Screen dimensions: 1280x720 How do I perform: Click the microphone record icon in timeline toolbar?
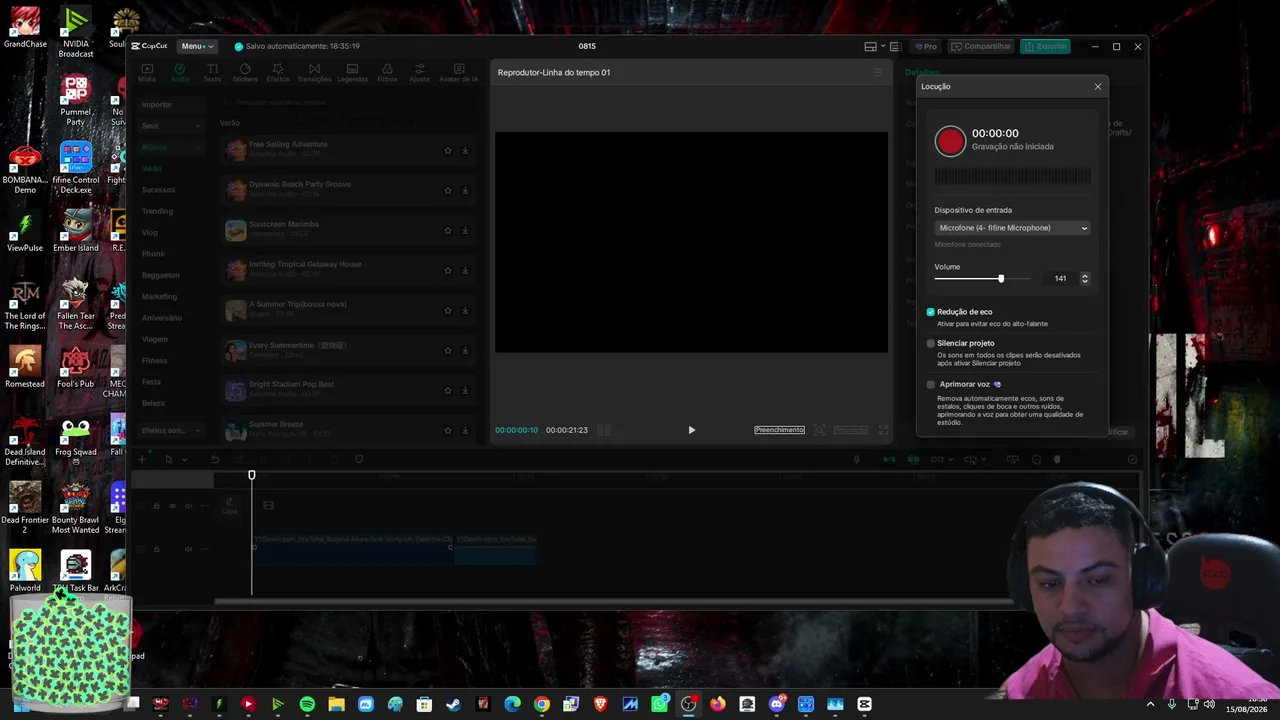(856, 459)
